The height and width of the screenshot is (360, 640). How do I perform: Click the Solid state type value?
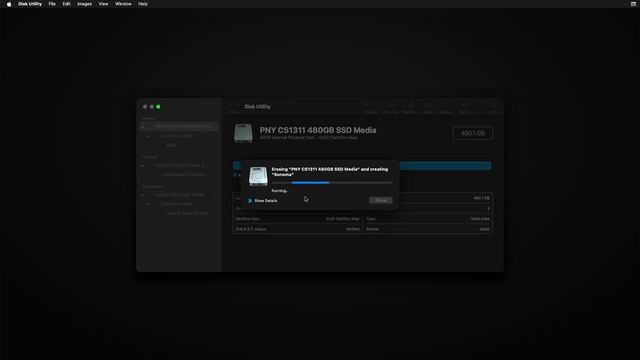480,219
